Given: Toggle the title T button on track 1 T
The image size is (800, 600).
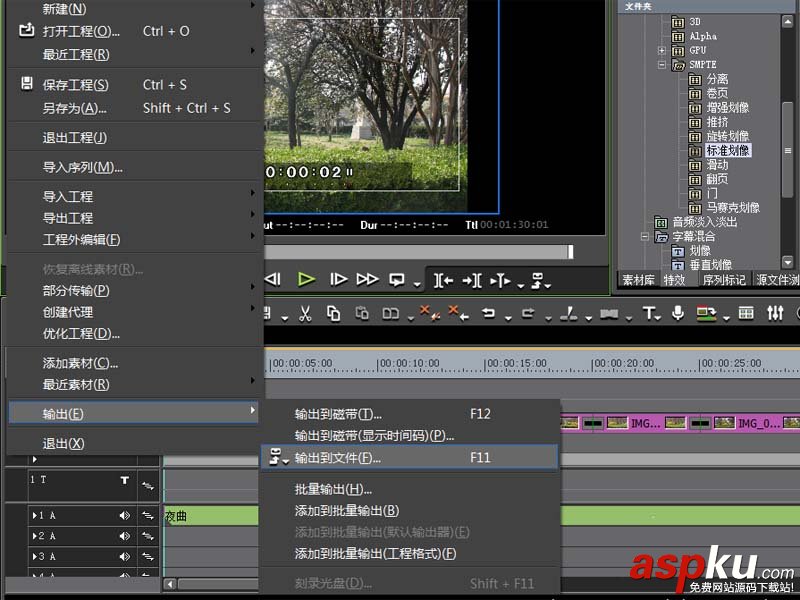Looking at the screenshot, I should pos(124,480).
